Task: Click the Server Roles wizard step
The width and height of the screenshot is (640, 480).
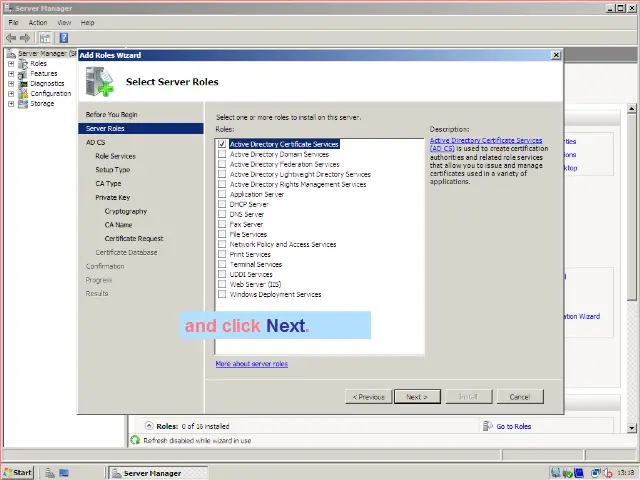Action: [141, 129]
